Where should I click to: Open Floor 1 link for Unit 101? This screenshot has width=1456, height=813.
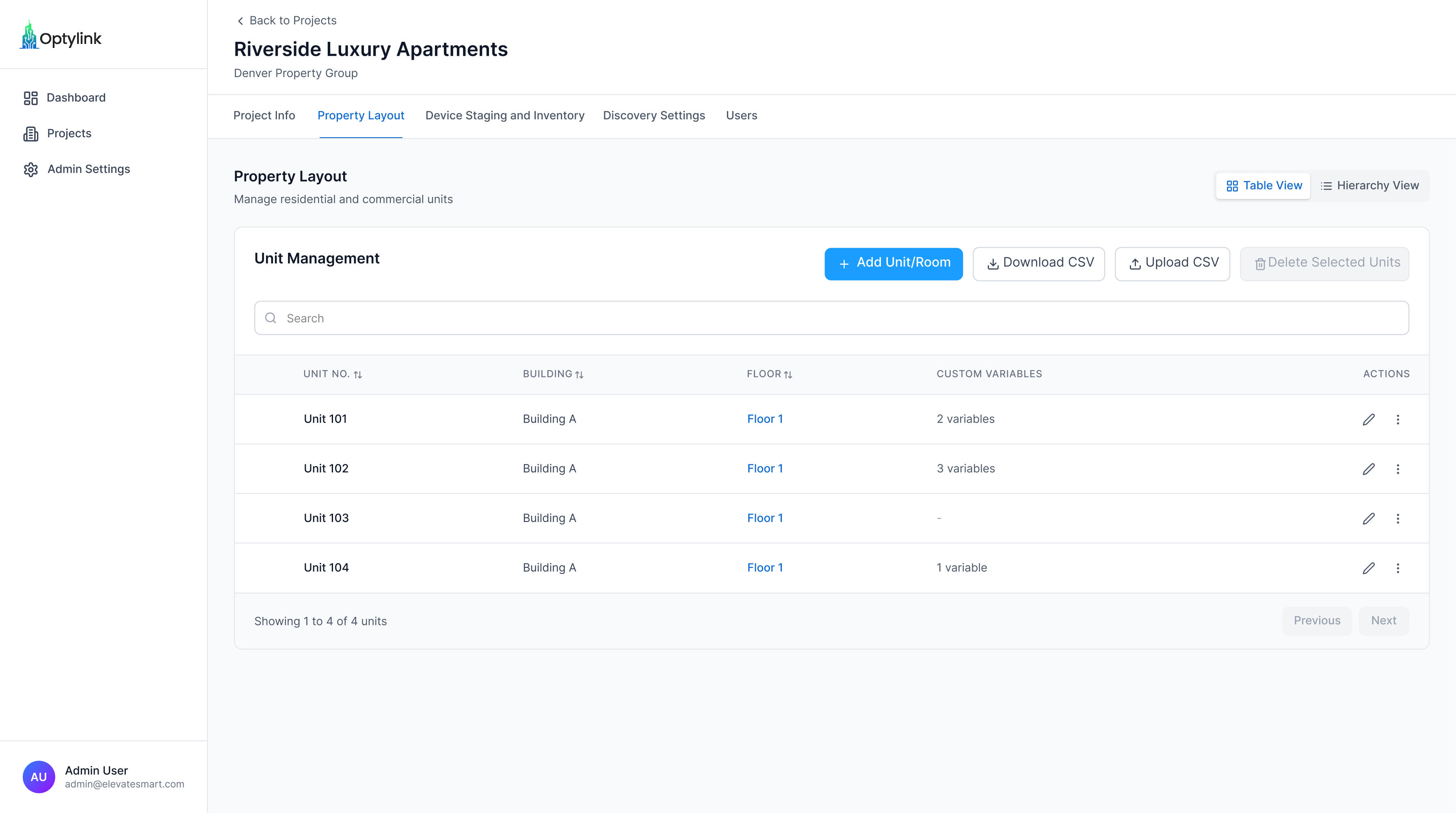coord(765,418)
